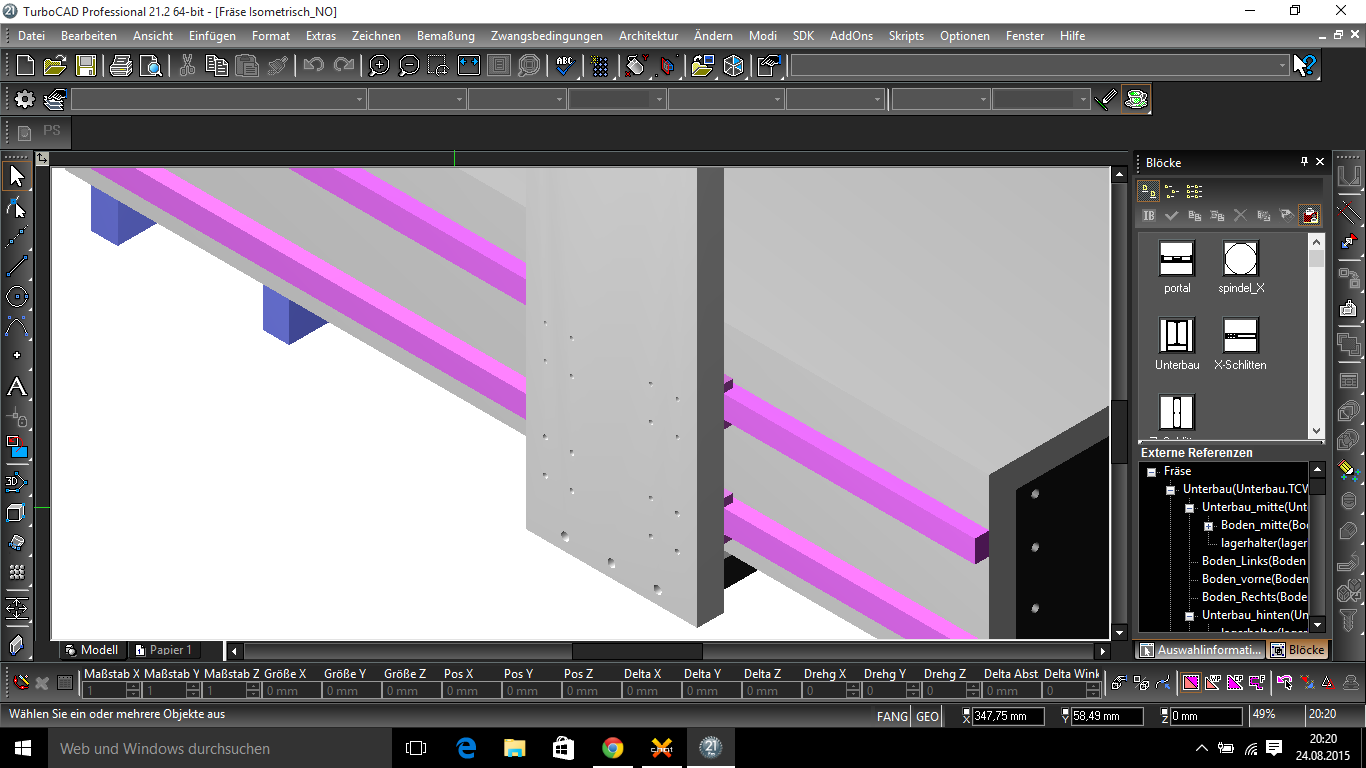Viewport: 1366px width, 768px height.
Task: Collapse the Unterbau_mitte tree node
Action: (1190, 507)
